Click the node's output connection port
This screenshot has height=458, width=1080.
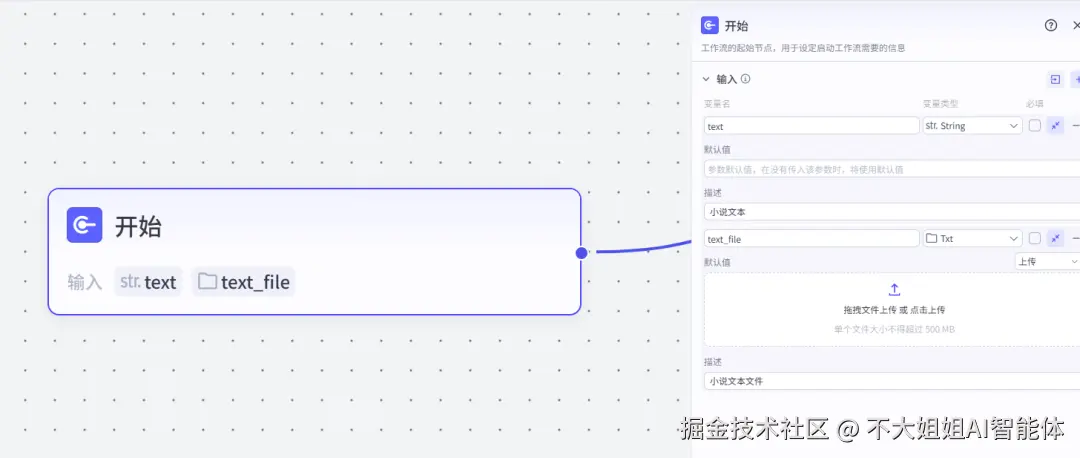(x=581, y=253)
